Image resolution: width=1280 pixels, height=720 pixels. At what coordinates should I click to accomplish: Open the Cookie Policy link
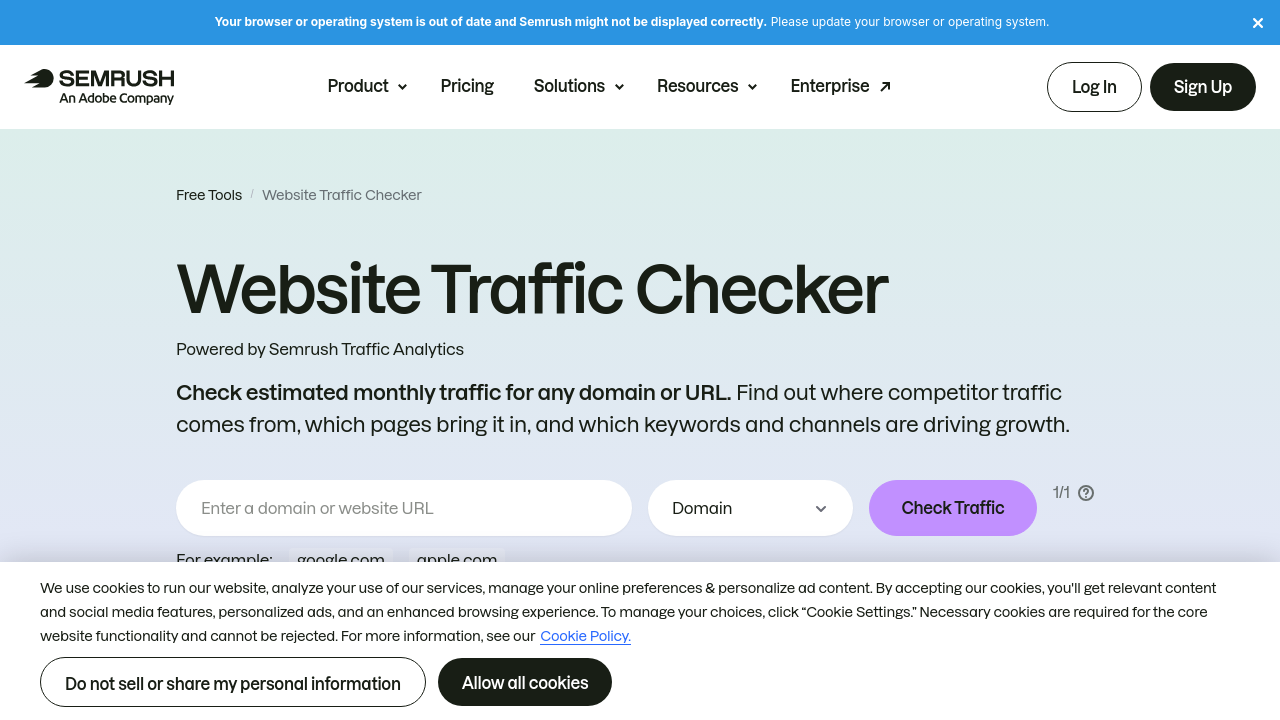585,636
